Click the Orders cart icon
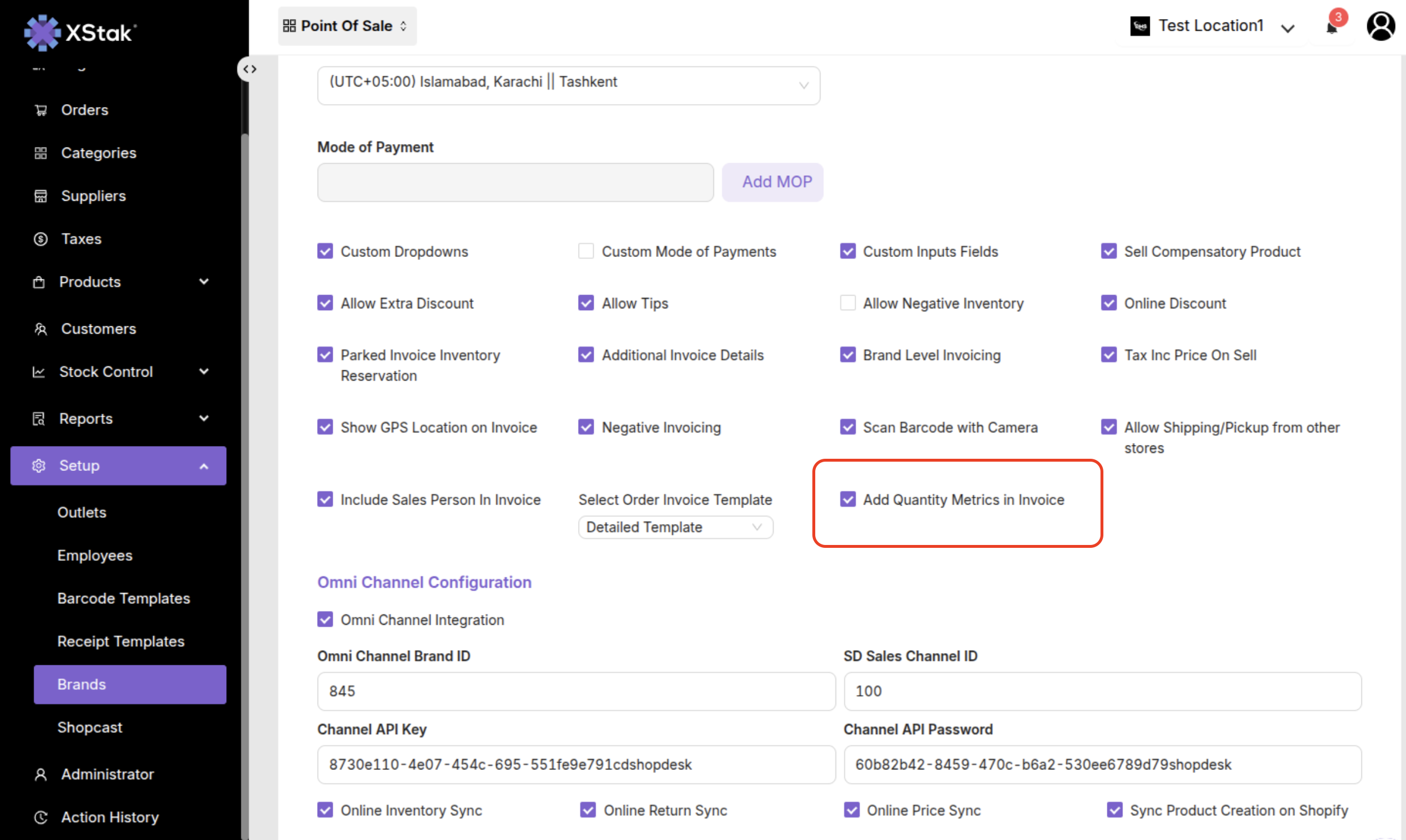Image resolution: width=1406 pixels, height=840 pixels. tap(41, 110)
